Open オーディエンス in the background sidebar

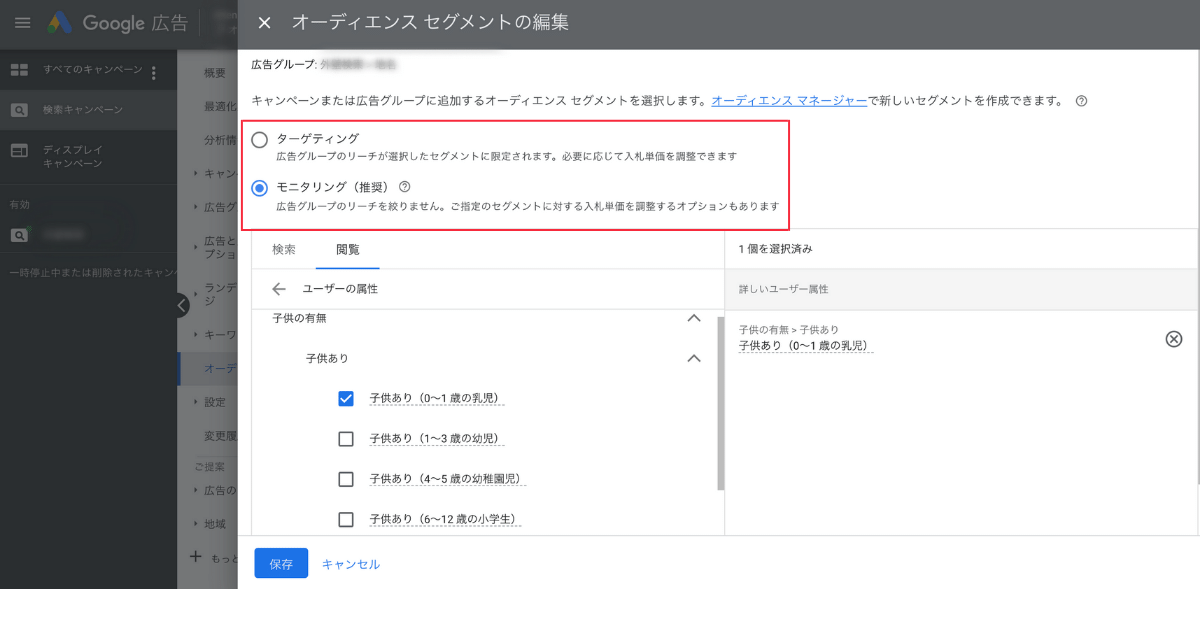pyautogui.click(x=220, y=368)
